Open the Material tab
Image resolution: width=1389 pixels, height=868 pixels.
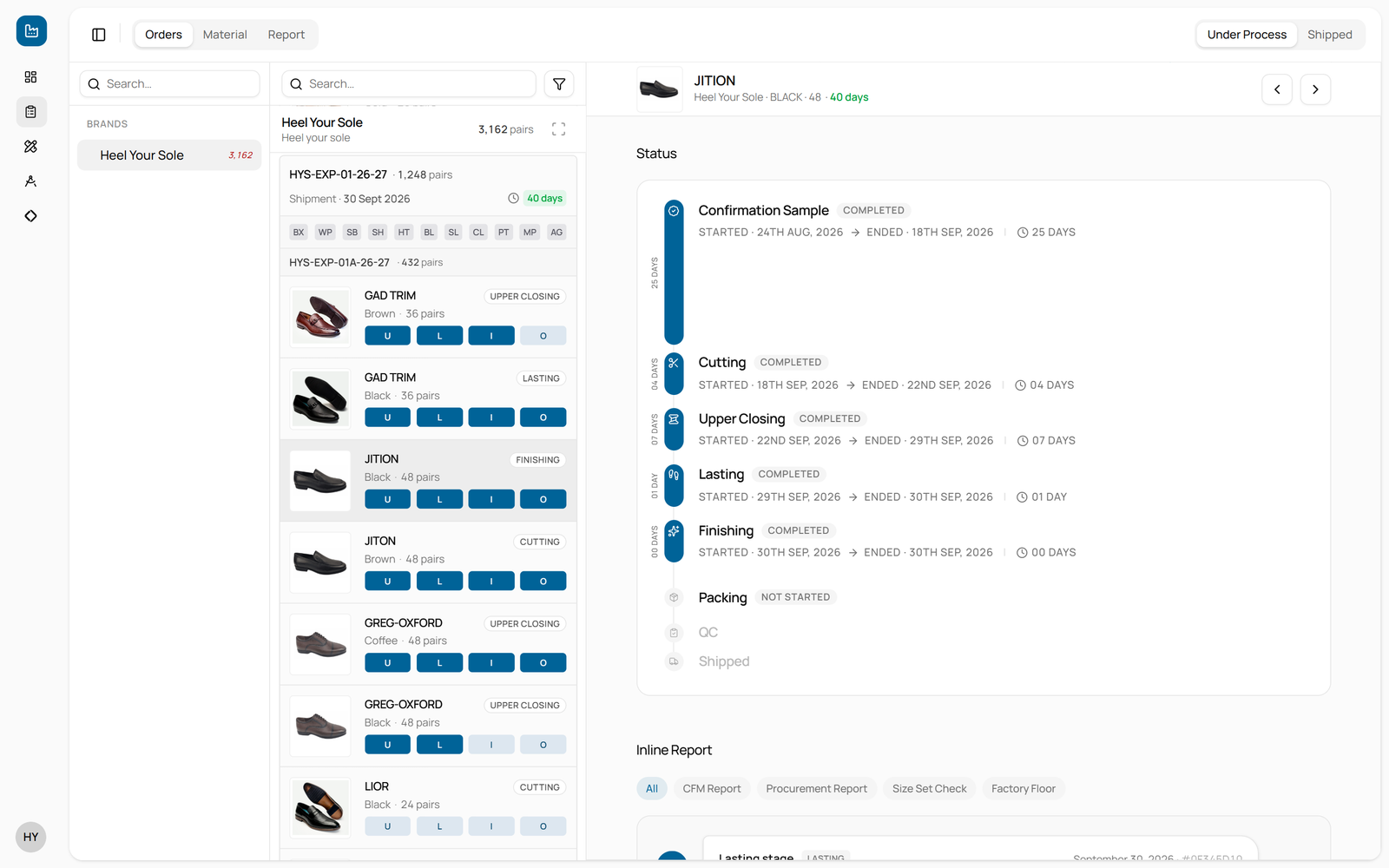[x=225, y=35]
